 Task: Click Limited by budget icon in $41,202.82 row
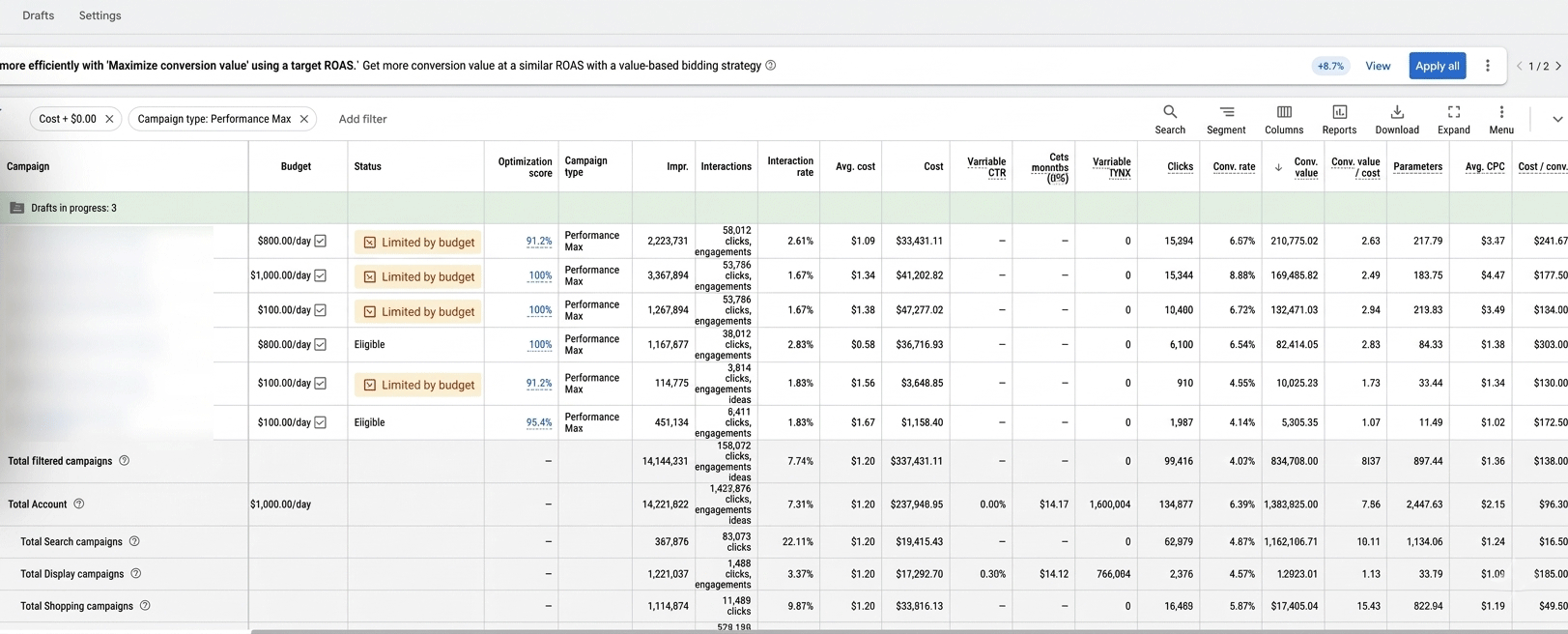coord(369,277)
